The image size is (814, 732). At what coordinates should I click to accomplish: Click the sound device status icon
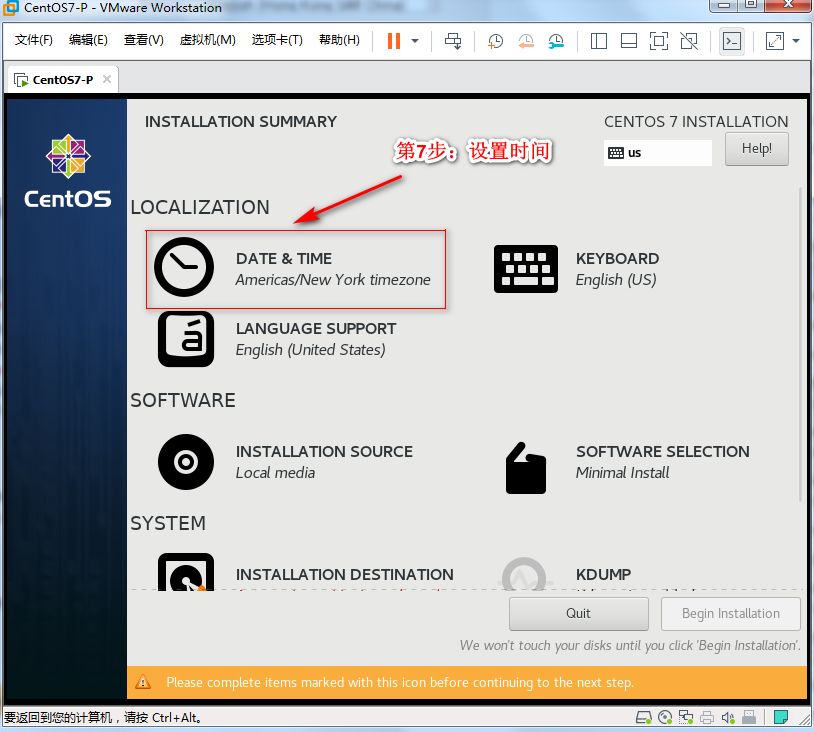pyautogui.click(x=727, y=717)
